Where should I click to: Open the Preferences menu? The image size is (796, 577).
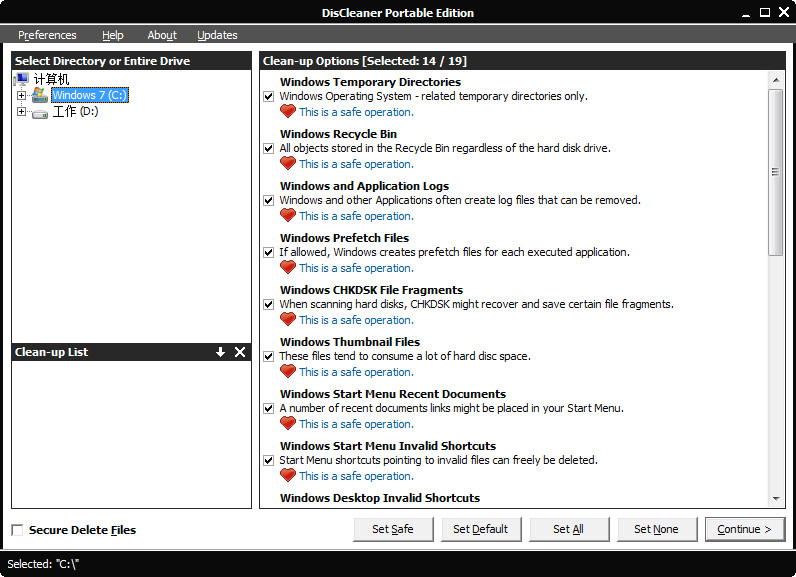(47, 35)
